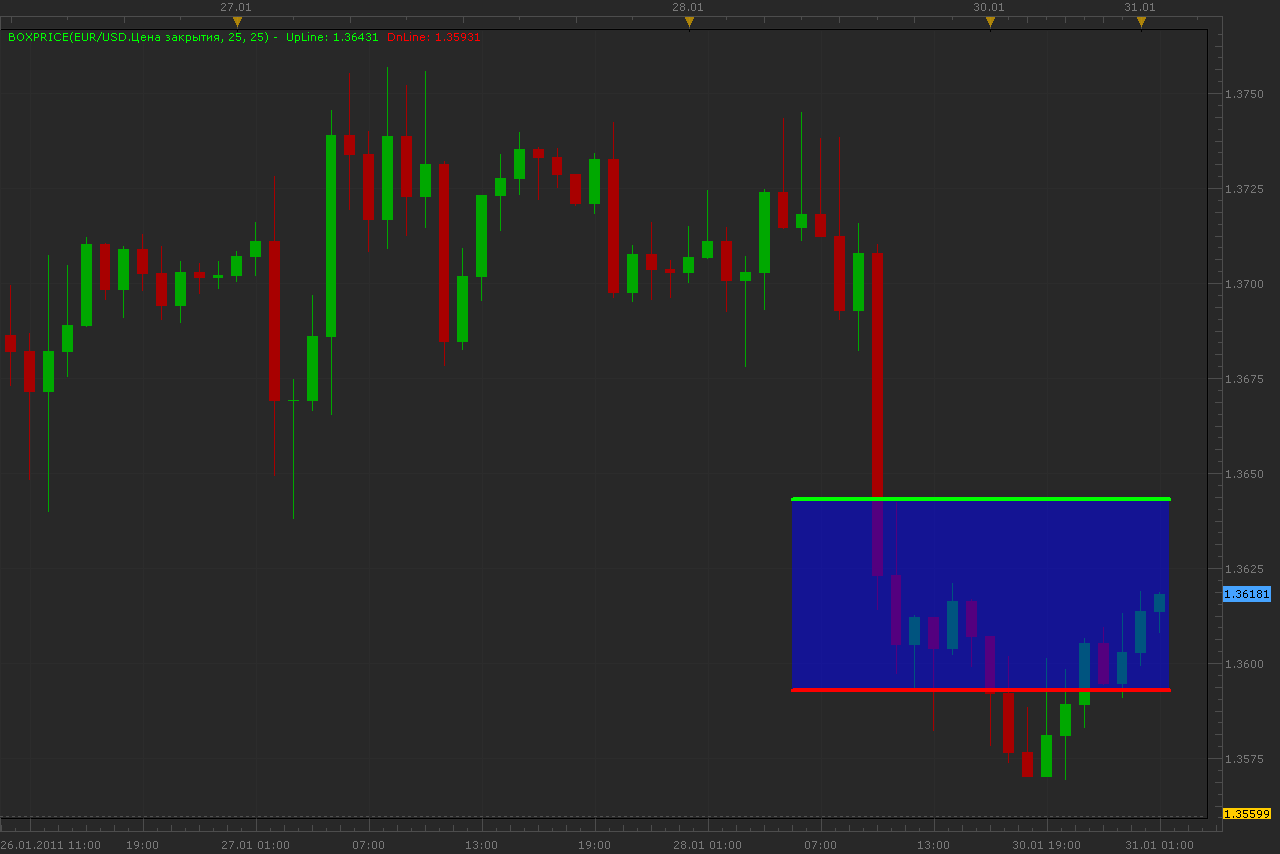Click the yellow price tag 1.35599
This screenshot has height=854, width=1280.
click(x=1246, y=814)
